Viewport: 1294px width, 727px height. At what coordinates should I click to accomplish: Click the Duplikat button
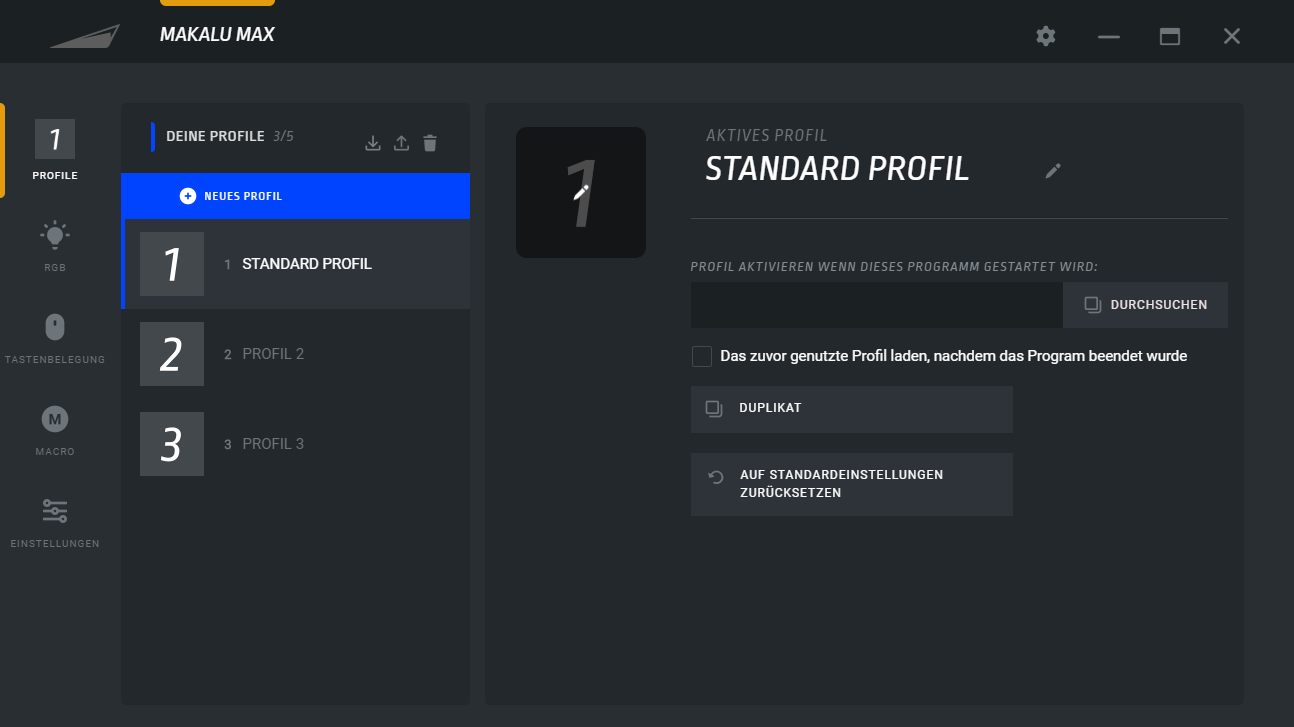pyautogui.click(x=851, y=409)
